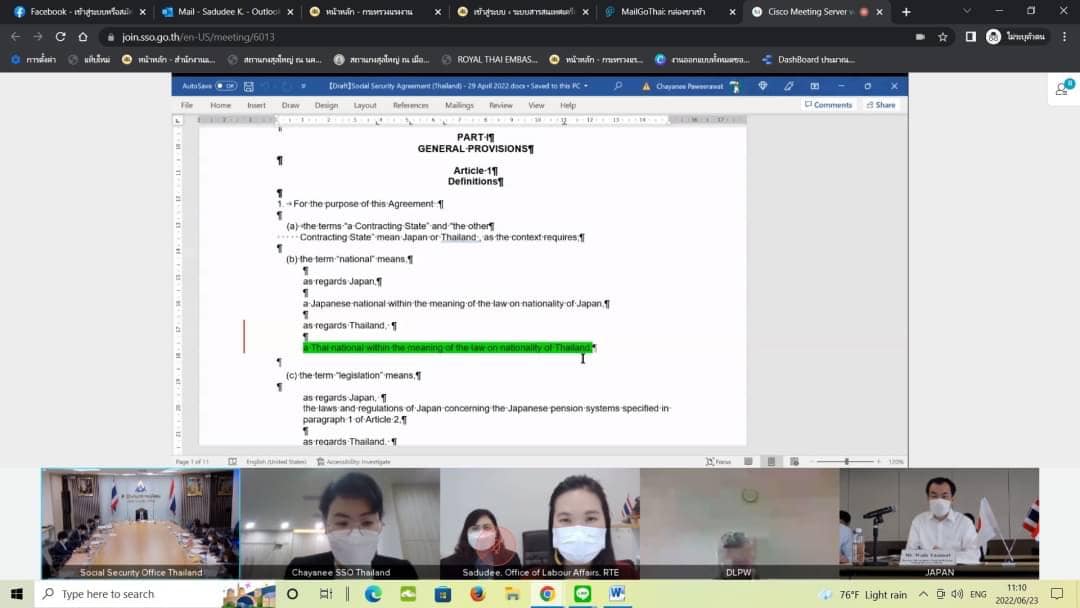The width and height of the screenshot is (1080, 608).
Task: Switch to the Mailings ribbon tab
Action: [459, 105]
